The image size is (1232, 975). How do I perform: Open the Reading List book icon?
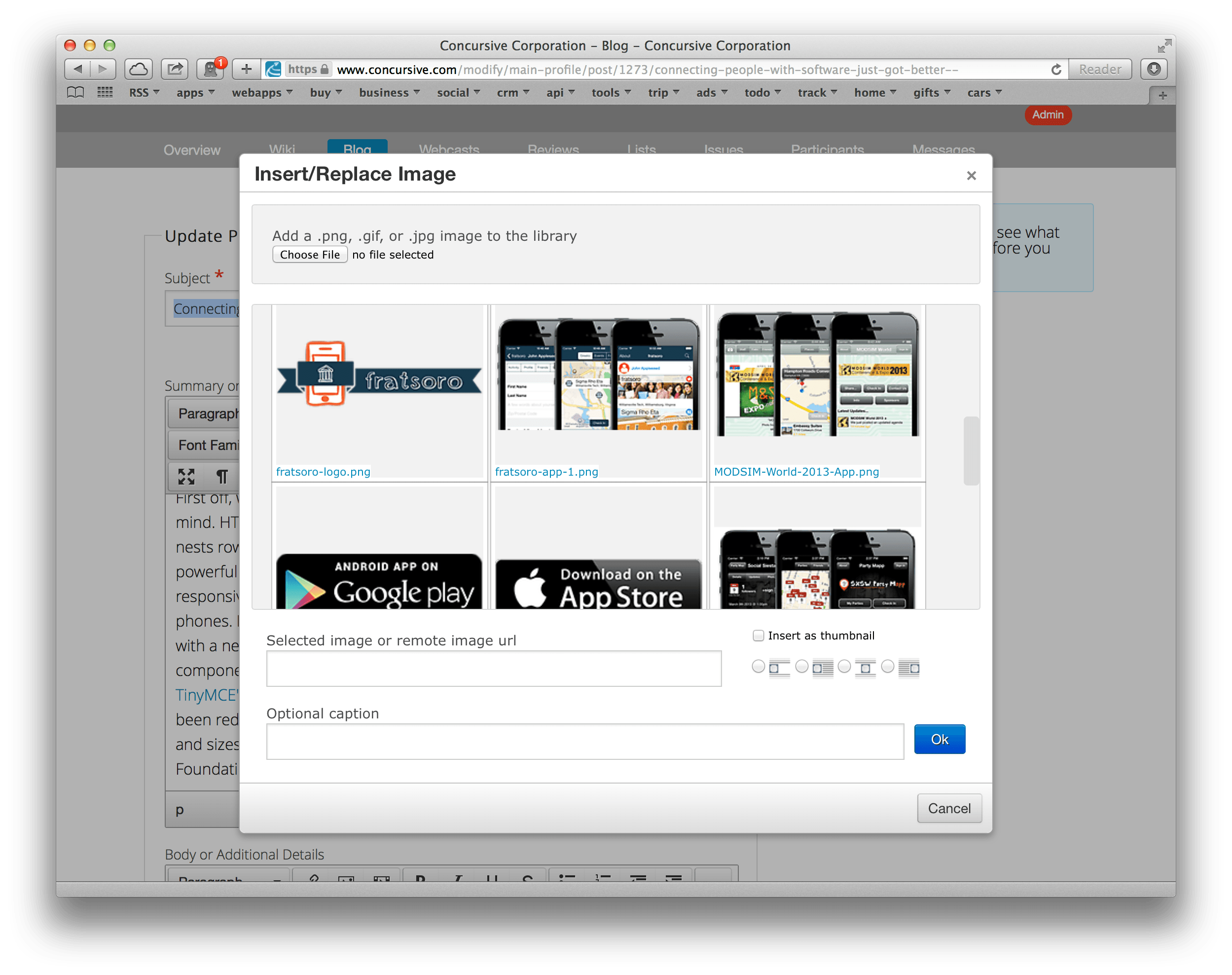[x=75, y=92]
